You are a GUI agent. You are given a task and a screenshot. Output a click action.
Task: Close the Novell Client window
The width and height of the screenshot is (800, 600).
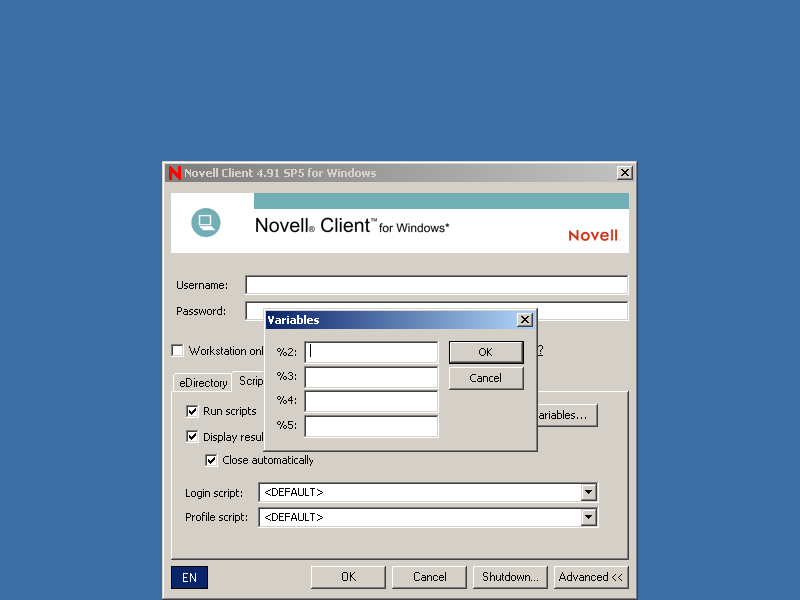(624, 173)
